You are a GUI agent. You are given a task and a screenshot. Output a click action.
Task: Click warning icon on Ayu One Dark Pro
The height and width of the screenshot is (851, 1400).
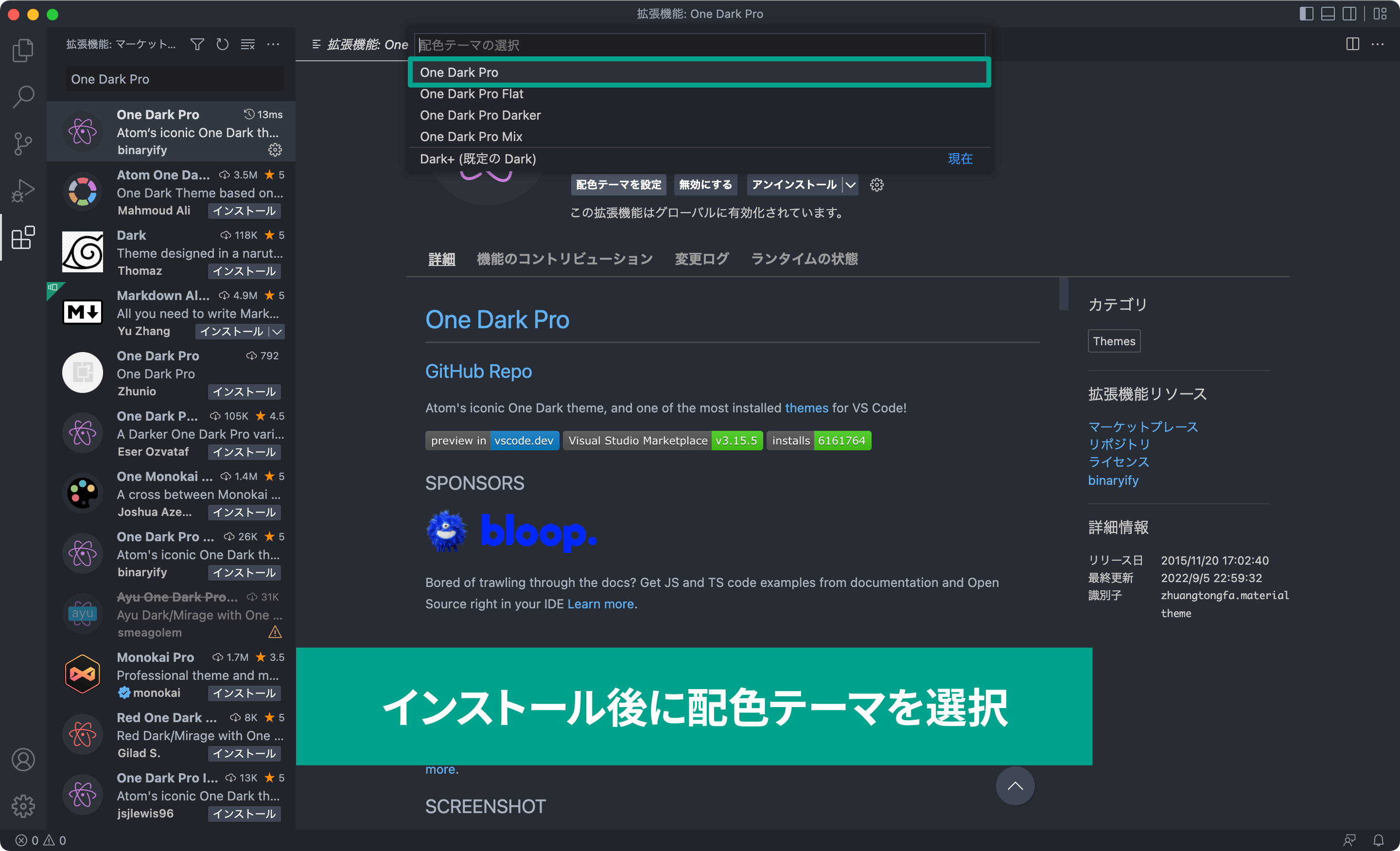coord(275,632)
